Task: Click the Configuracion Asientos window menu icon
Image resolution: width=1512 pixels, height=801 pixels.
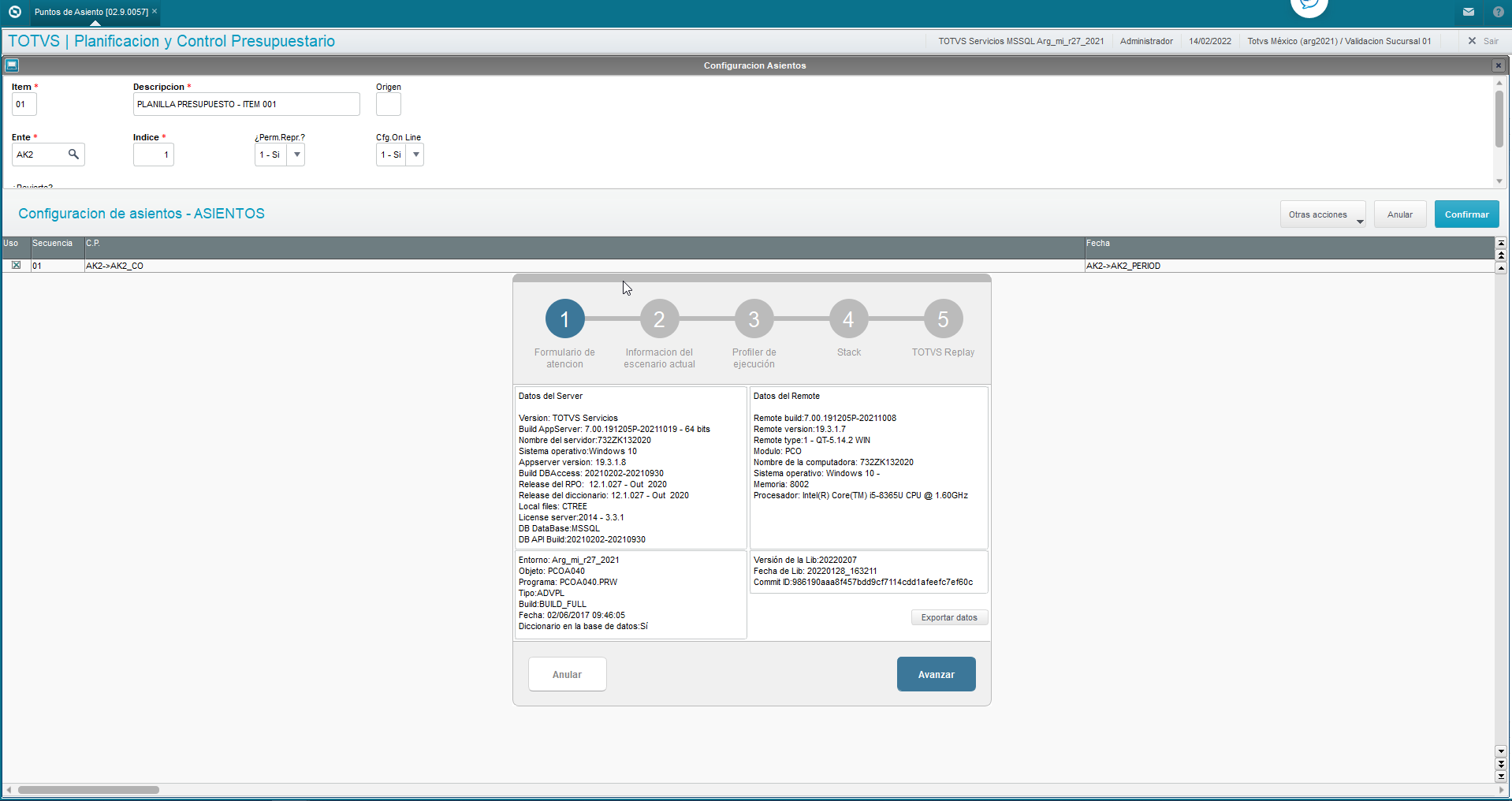Action: 12,65
